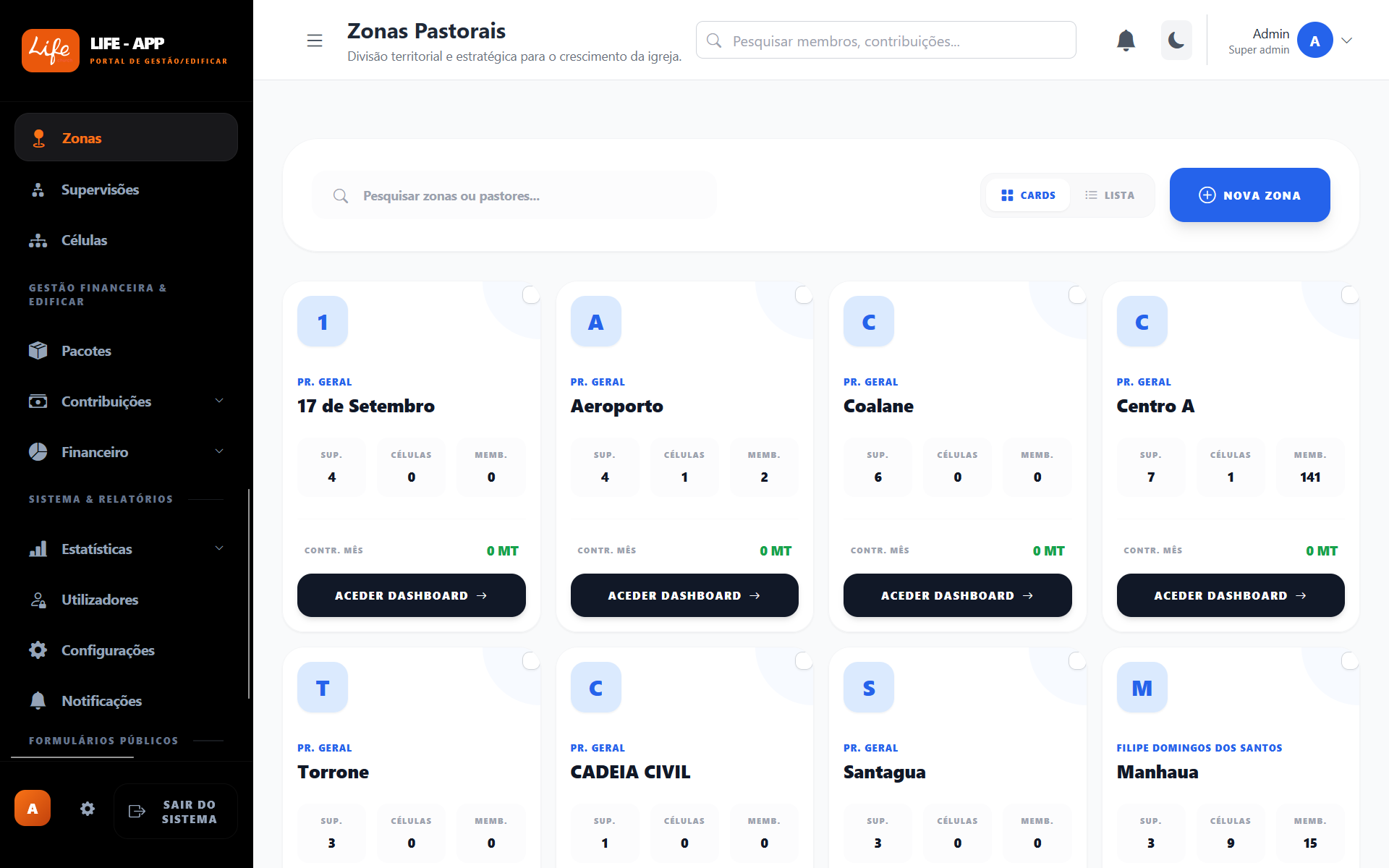Click the notification bell in the header

(1126, 40)
